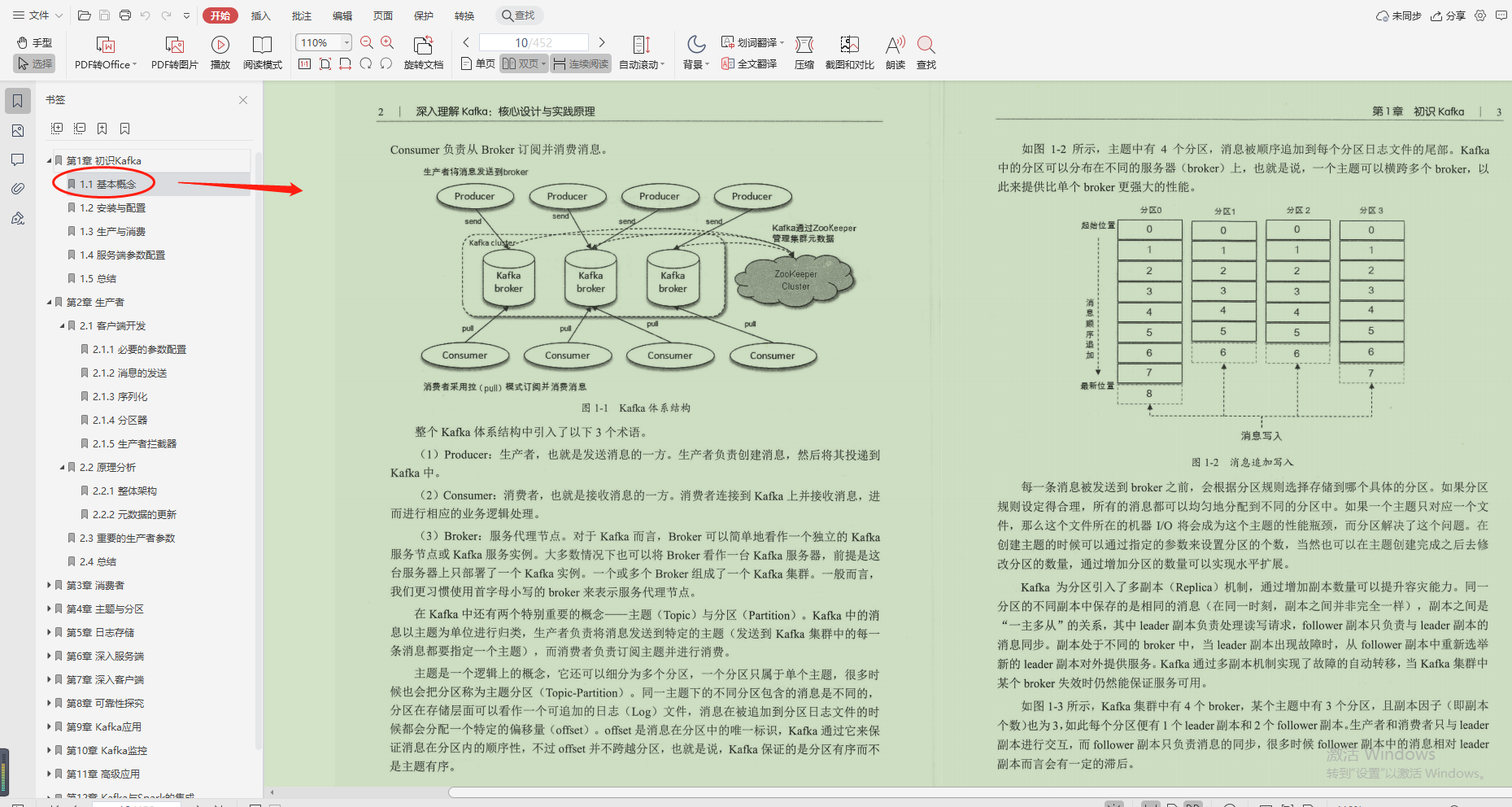This screenshot has width=1512, height=807.
Task: Click 未同步 sync status
Action: pos(1399,15)
